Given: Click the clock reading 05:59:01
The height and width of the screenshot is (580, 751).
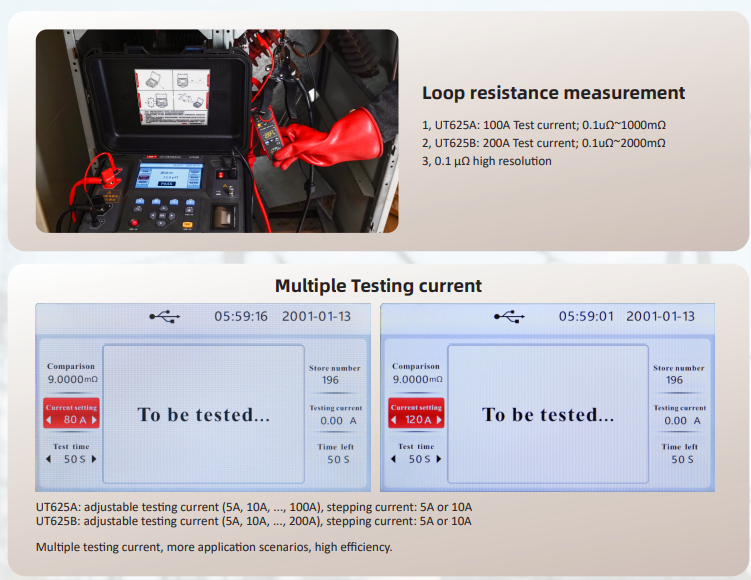Looking at the screenshot, I should click(x=585, y=317).
